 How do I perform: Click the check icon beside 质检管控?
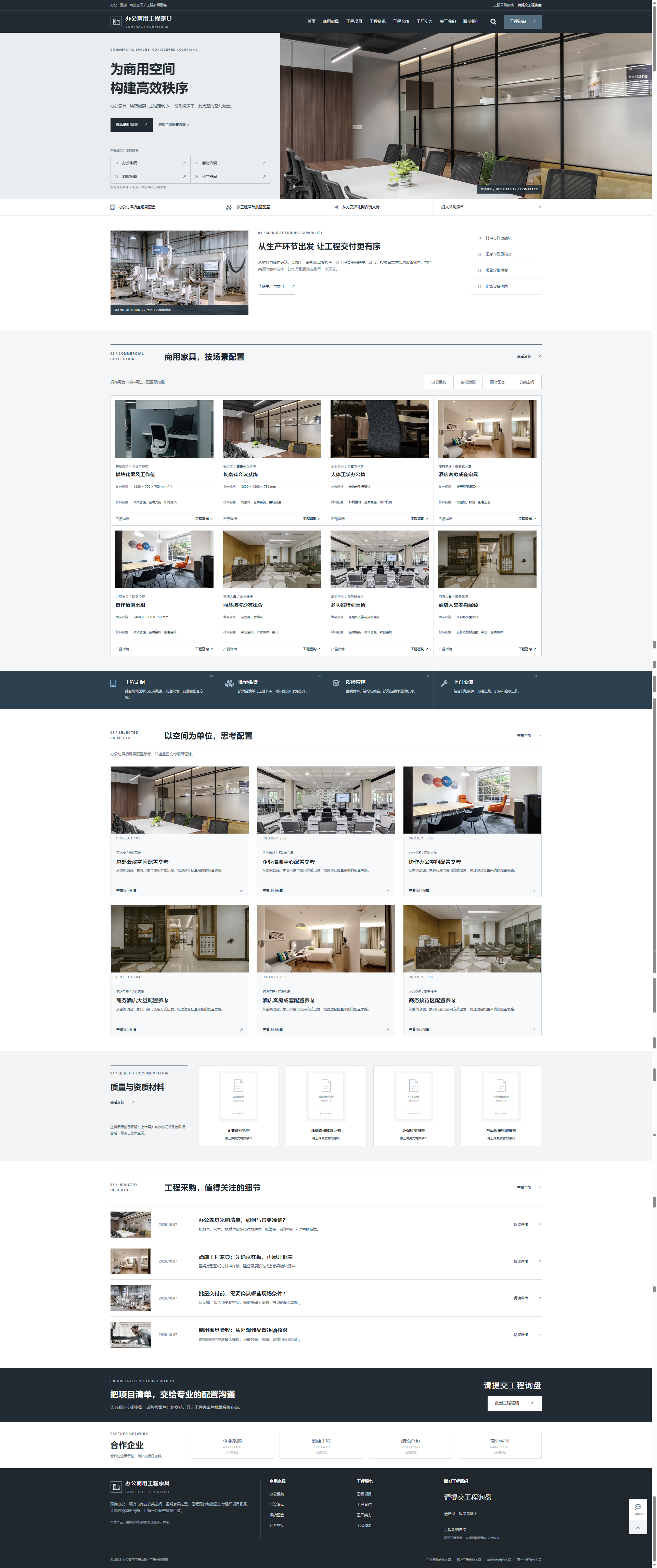pyautogui.click(x=336, y=683)
